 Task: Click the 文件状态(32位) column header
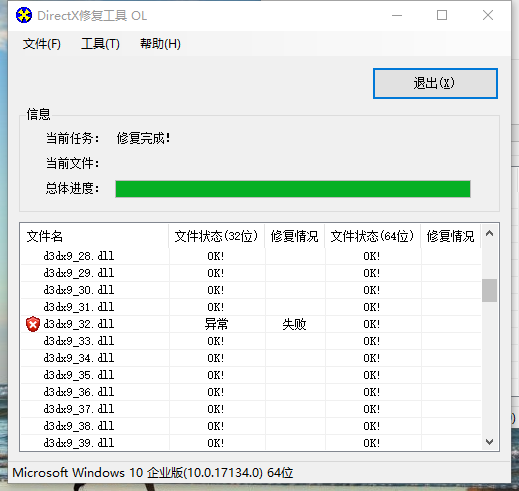(x=217, y=236)
